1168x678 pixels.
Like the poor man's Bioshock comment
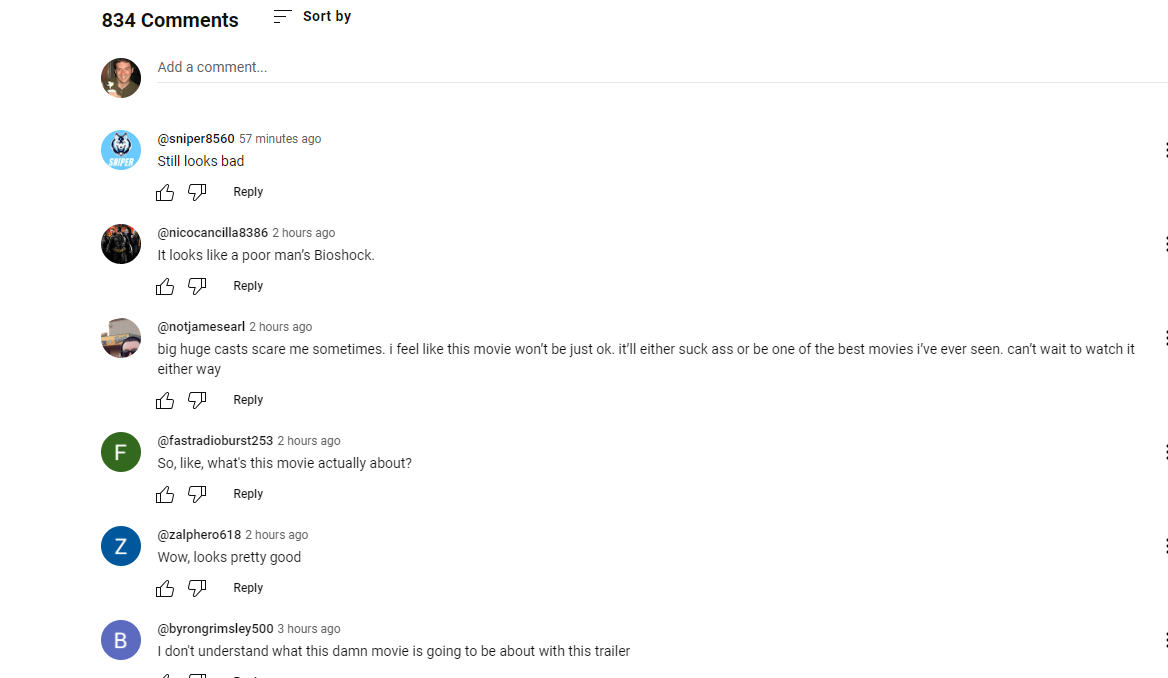point(165,287)
